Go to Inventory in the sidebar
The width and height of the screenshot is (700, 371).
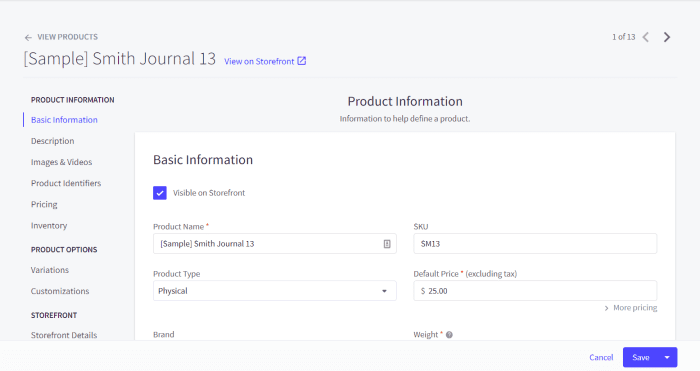[49, 225]
